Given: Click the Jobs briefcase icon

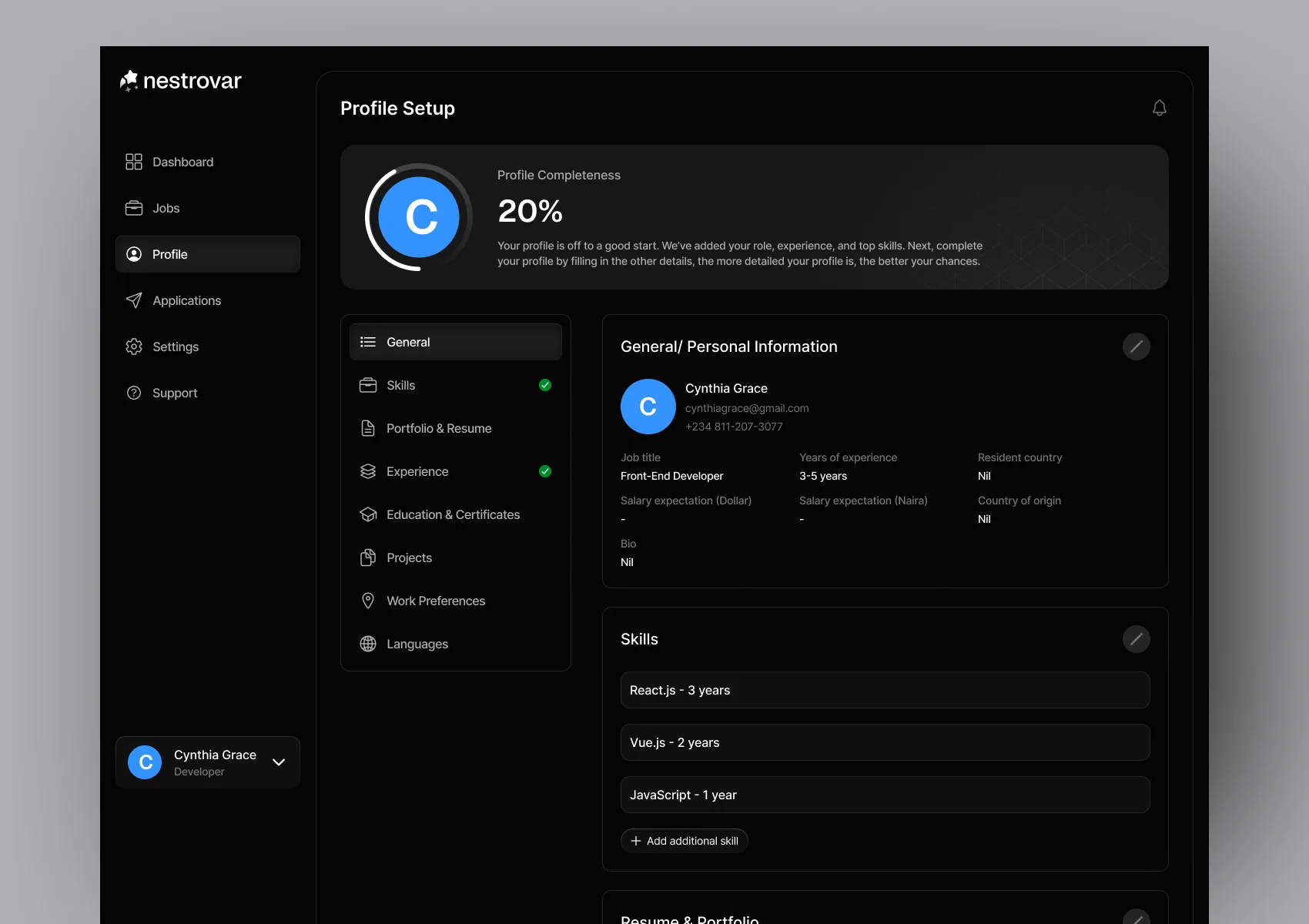Looking at the screenshot, I should click(134, 208).
